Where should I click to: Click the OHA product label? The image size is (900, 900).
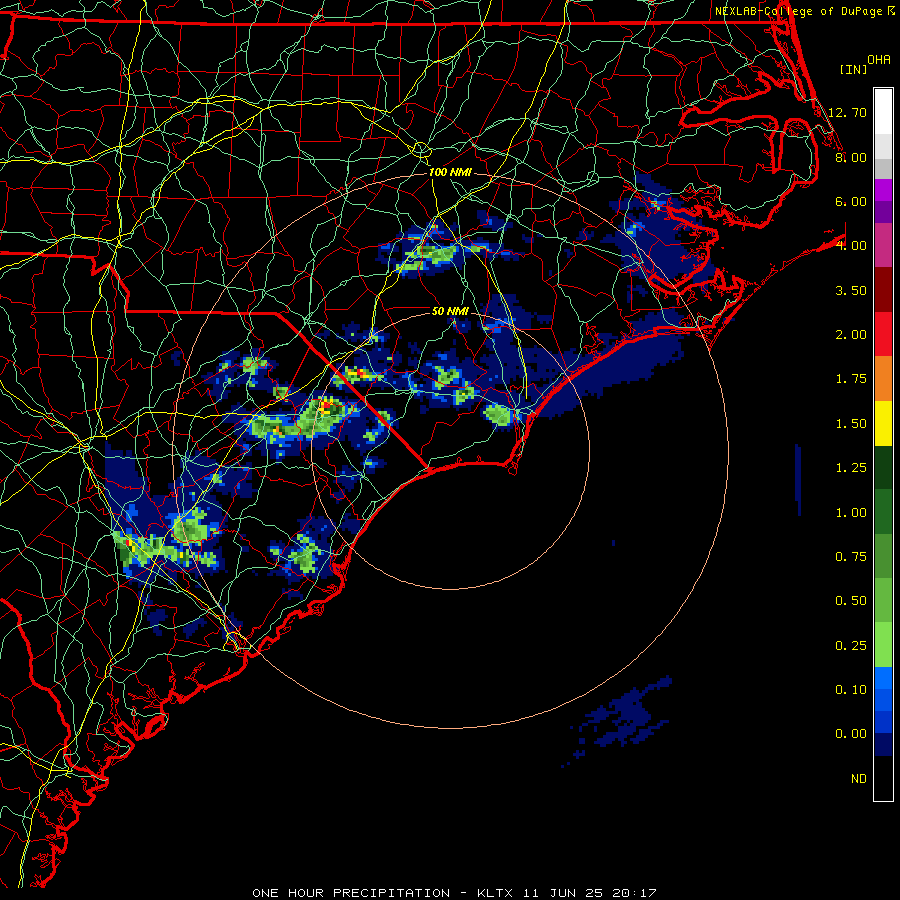(x=879, y=60)
